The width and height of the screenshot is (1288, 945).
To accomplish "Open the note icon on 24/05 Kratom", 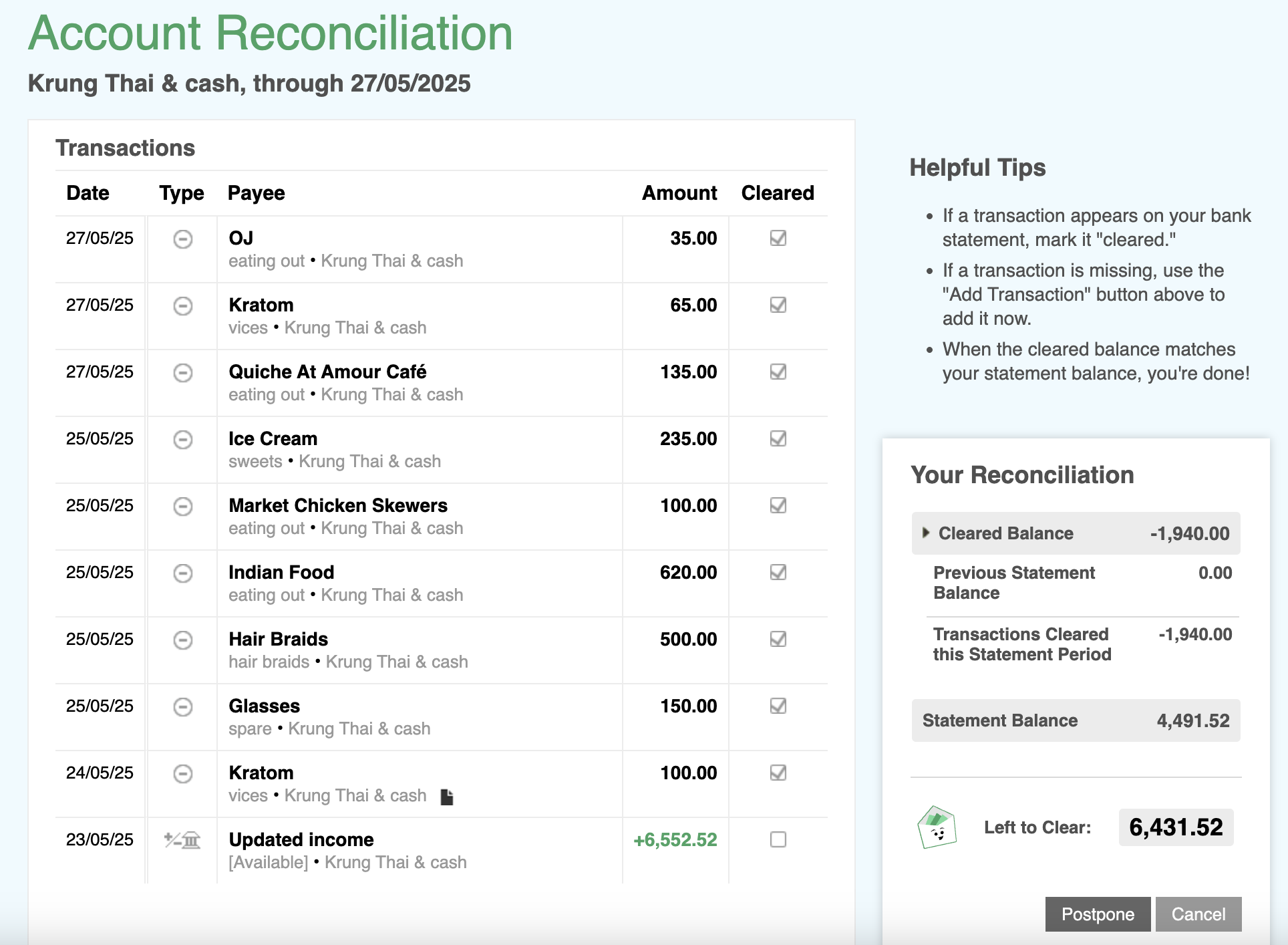I will tap(447, 797).
